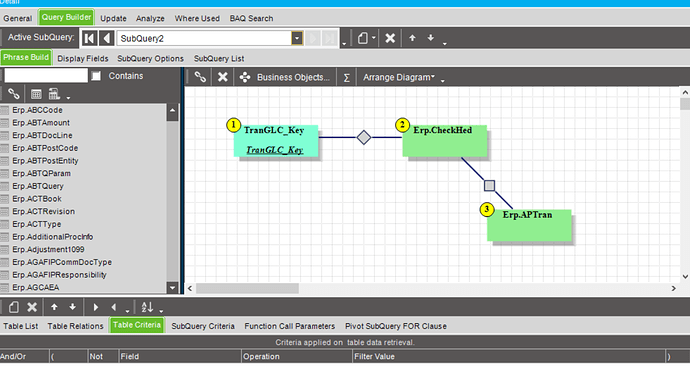Click the sort A-Z icon in the criteria toolbar
The height and width of the screenshot is (388, 690).
pos(147,307)
